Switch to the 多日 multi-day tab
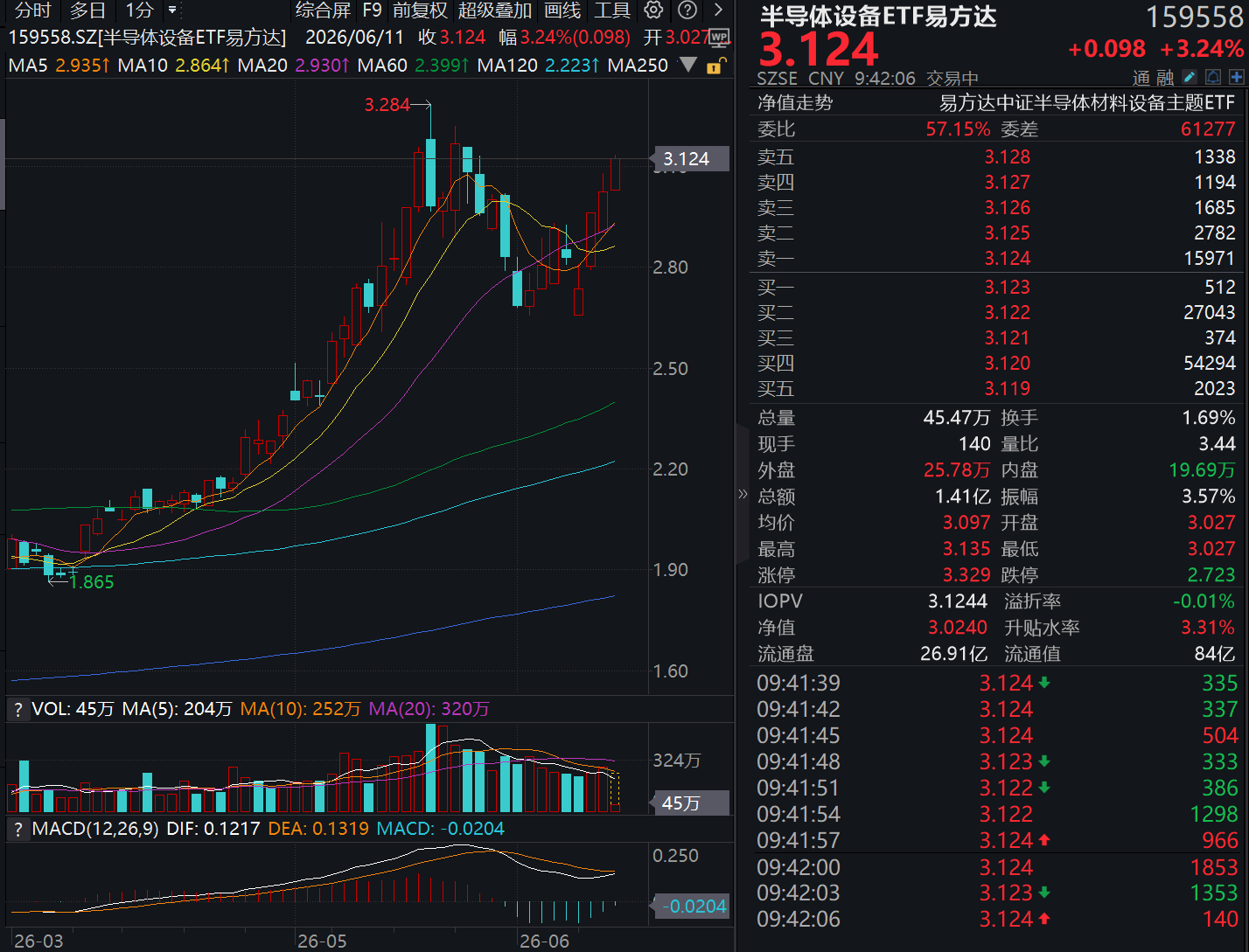Viewport: 1249px width, 952px height. (x=87, y=10)
